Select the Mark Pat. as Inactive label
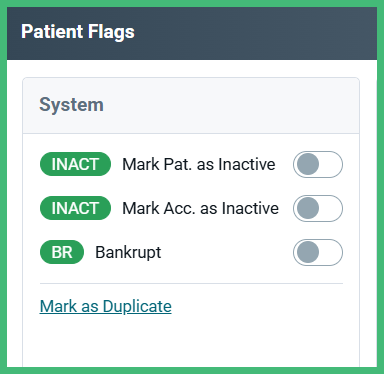Viewport: 384px width, 374px height. point(199,164)
